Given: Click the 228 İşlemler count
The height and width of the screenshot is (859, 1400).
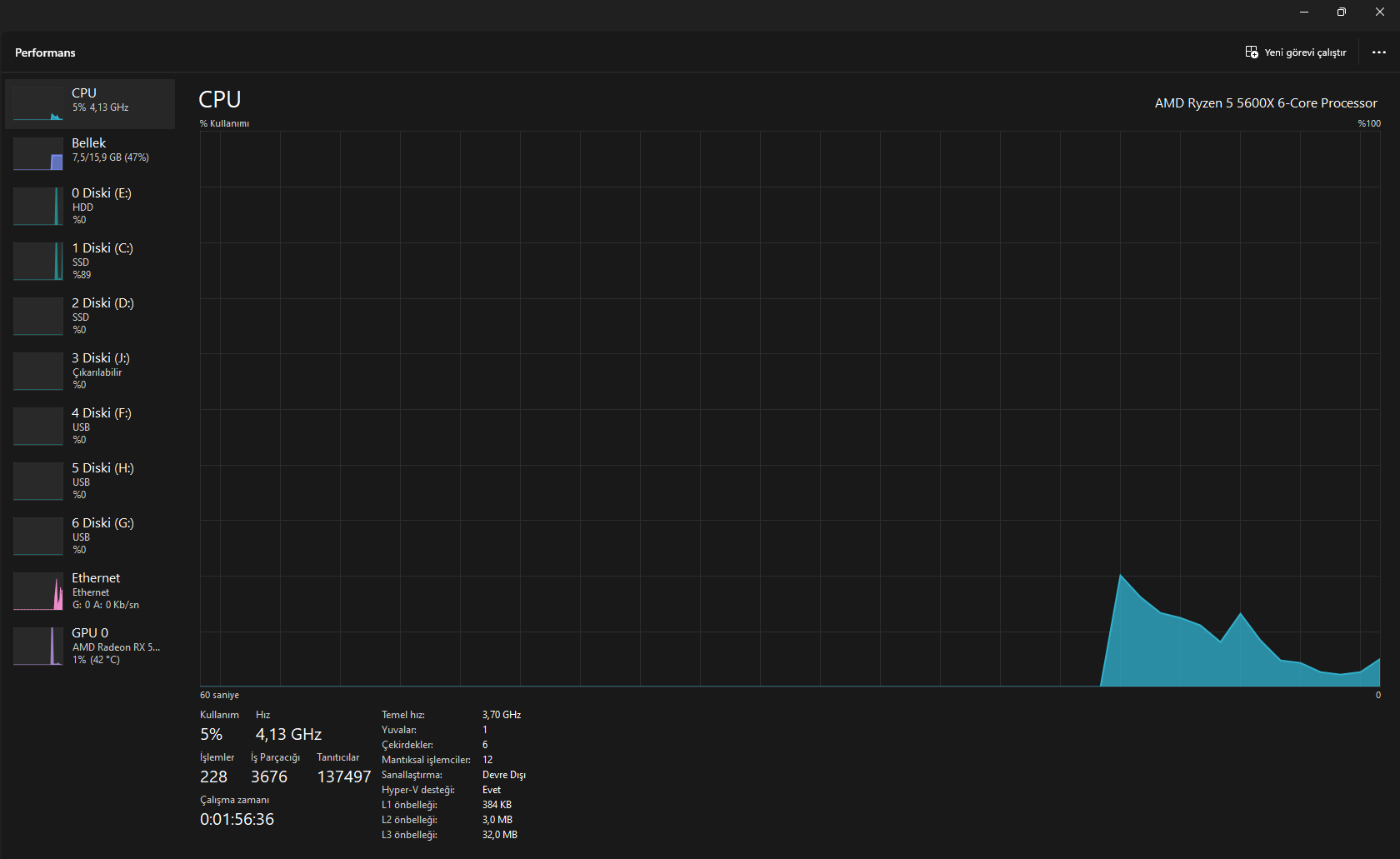Looking at the screenshot, I should click(213, 777).
